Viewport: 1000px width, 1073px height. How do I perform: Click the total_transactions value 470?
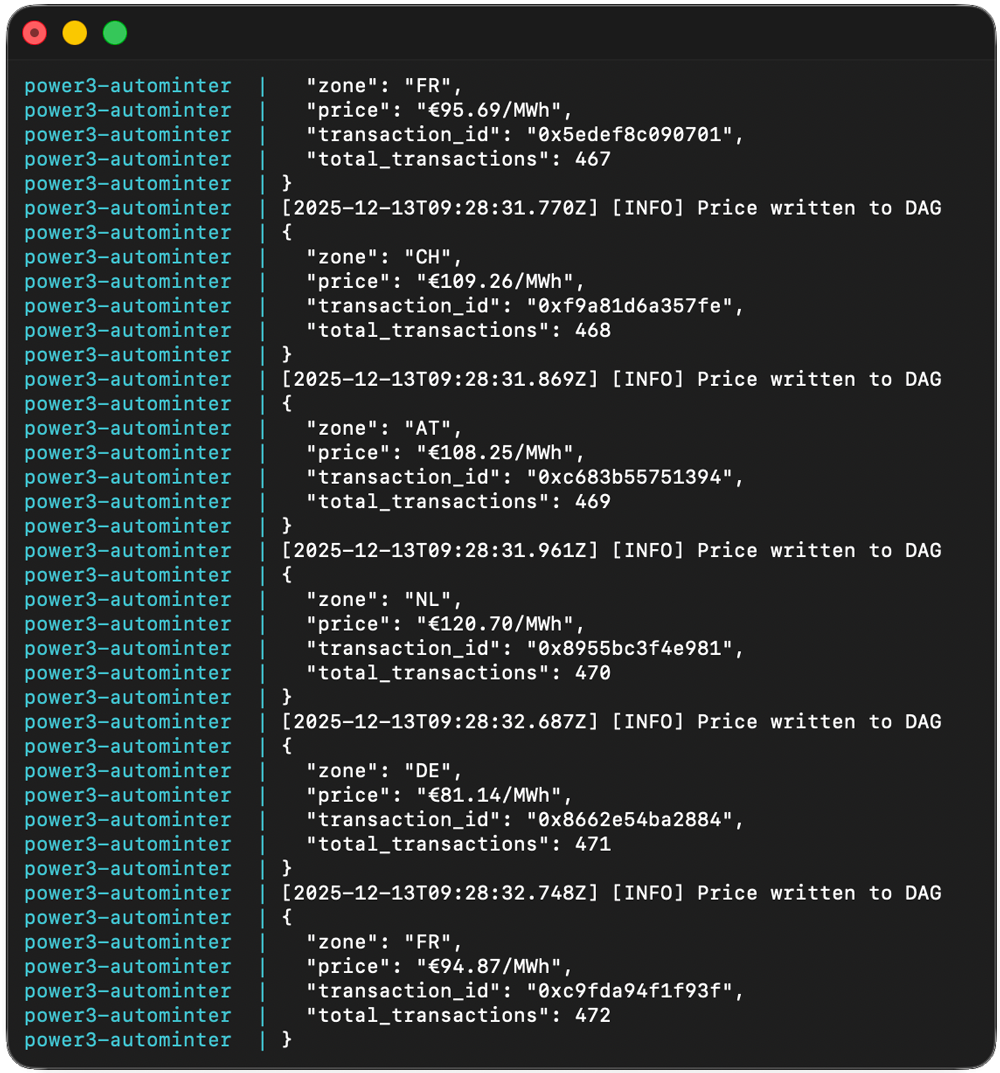tap(593, 673)
